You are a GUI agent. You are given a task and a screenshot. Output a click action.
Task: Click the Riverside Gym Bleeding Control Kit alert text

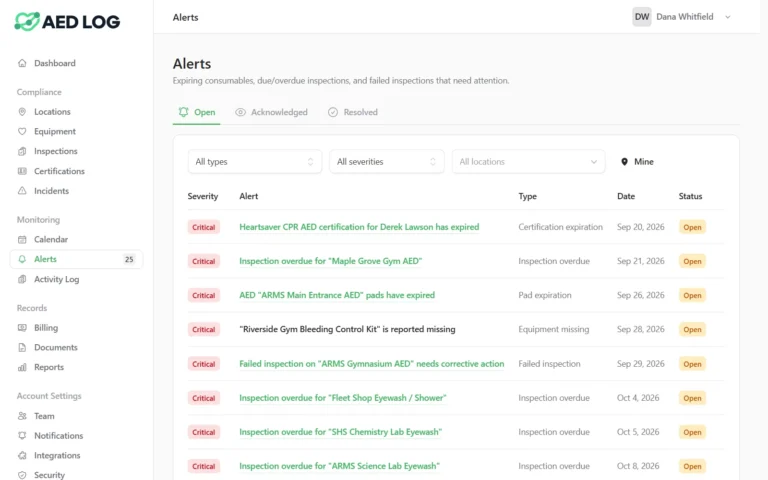click(347, 329)
